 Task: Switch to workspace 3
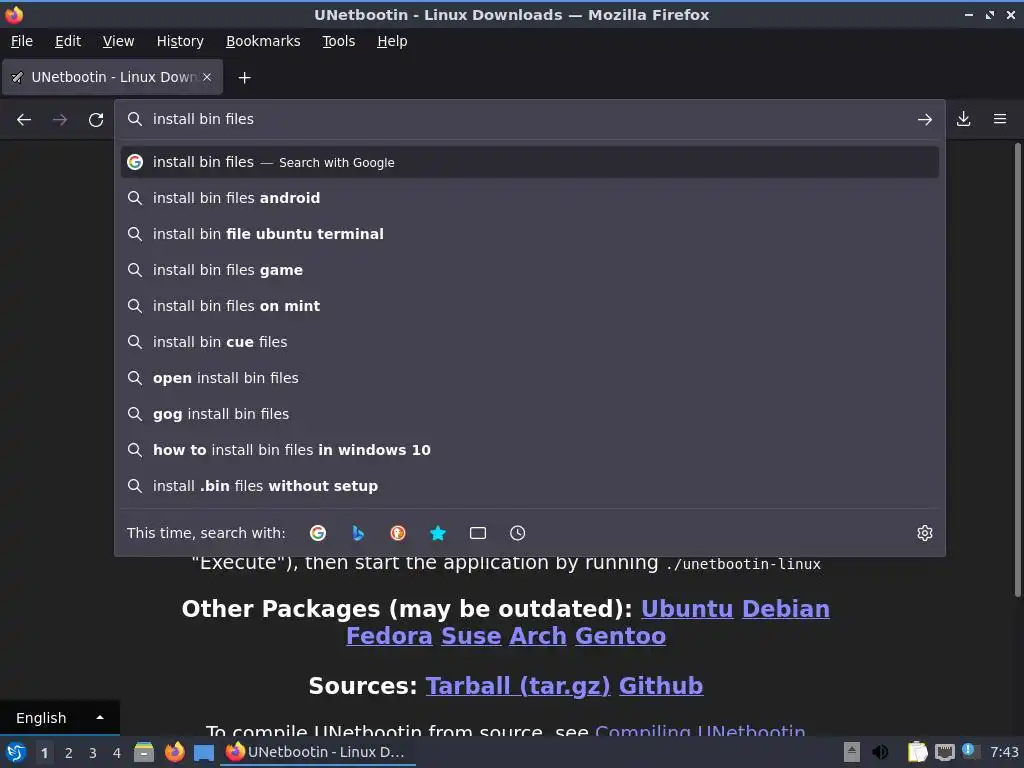tap(93, 753)
